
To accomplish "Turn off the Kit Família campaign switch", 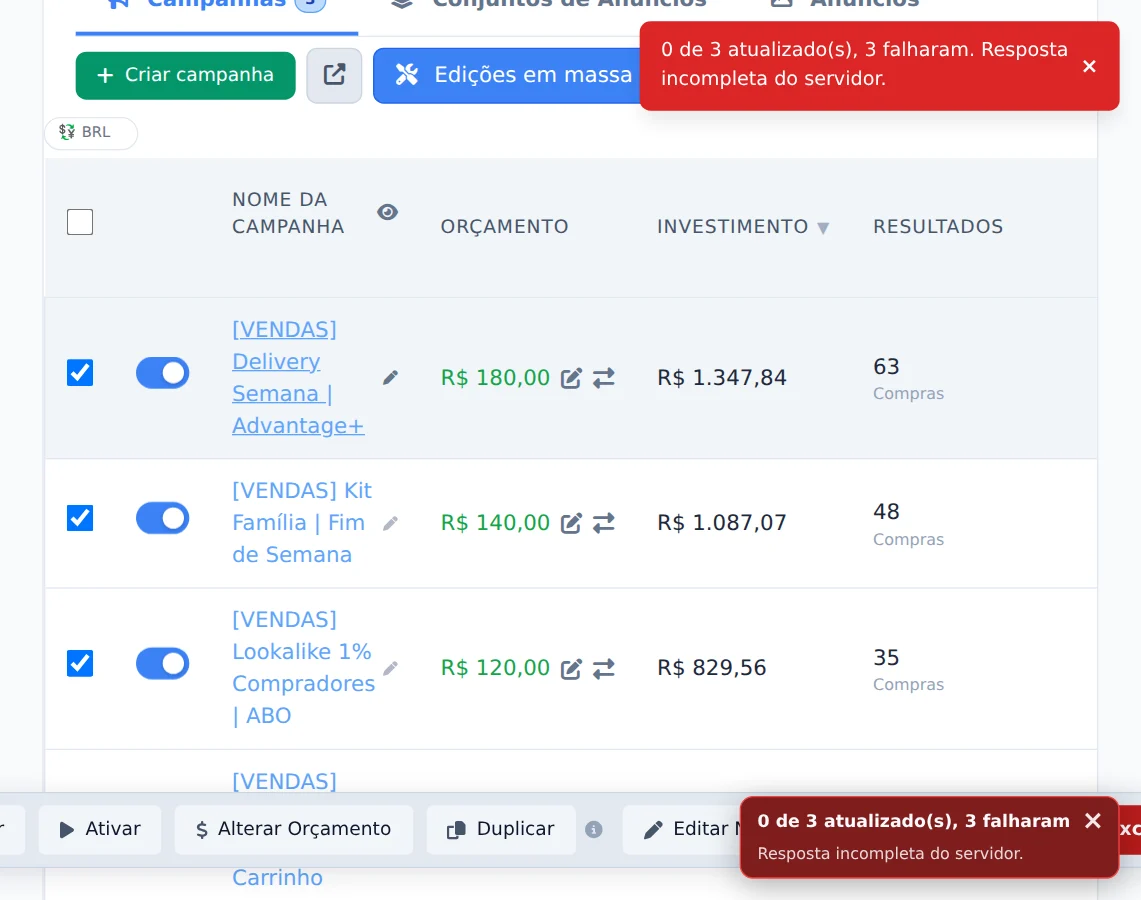I will (x=162, y=518).
